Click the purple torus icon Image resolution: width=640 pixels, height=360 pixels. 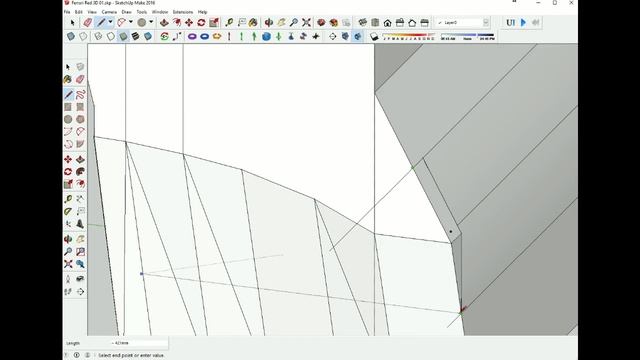[x=192, y=36]
